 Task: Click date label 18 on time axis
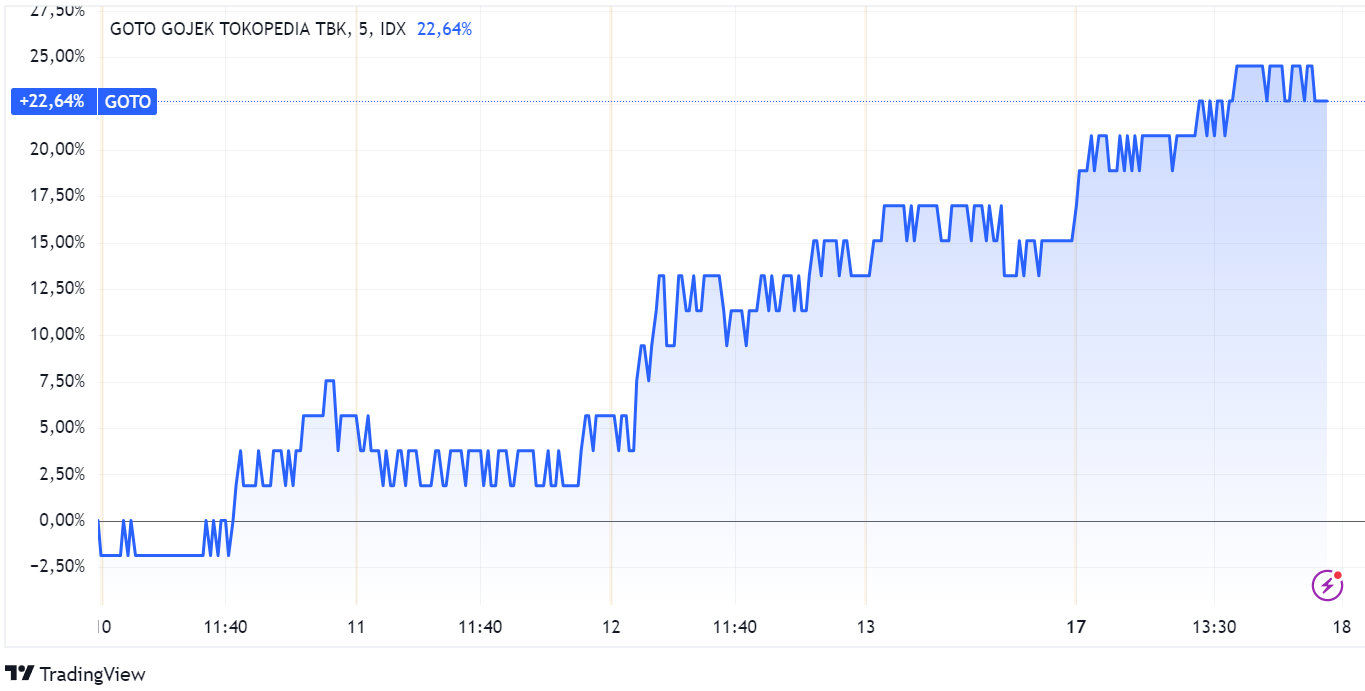point(1342,627)
